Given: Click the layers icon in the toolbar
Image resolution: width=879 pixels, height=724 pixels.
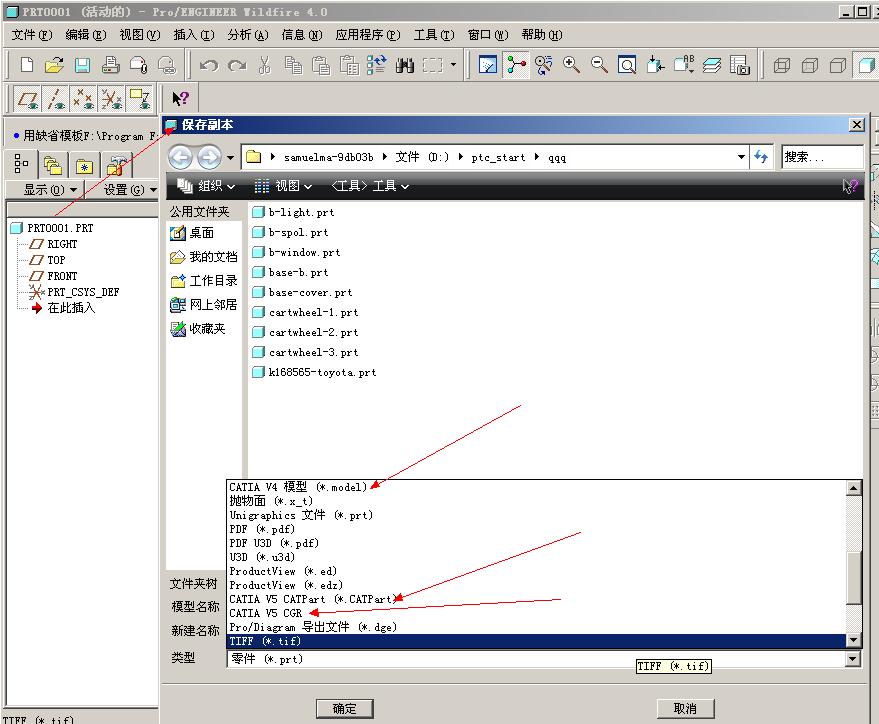Looking at the screenshot, I should (711, 65).
